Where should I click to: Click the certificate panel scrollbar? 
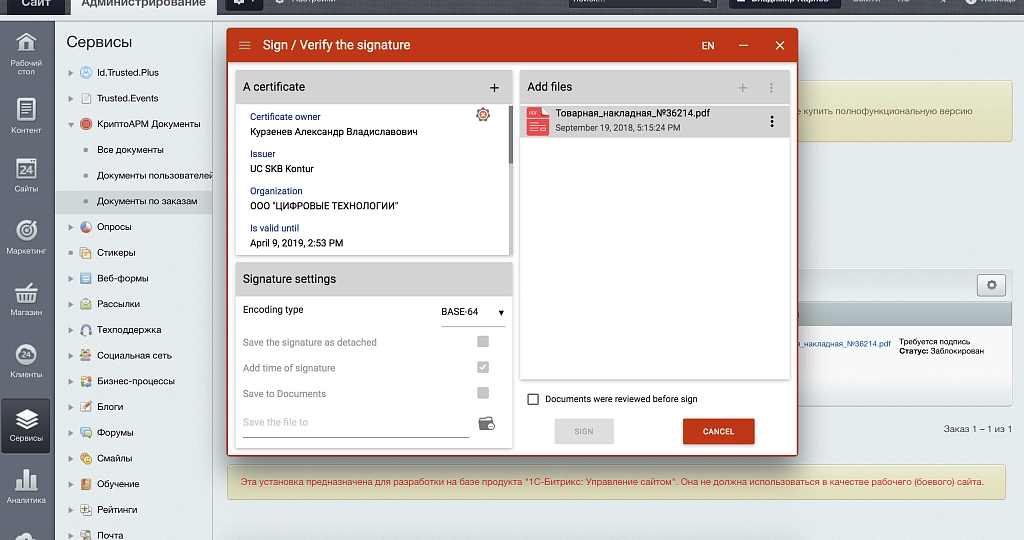coord(510,134)
